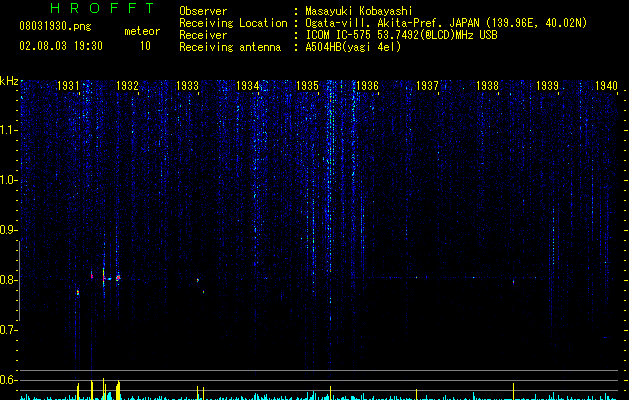Click the 0.6 kHz axis label
629x400 pixels.
(x=8, y=380)
